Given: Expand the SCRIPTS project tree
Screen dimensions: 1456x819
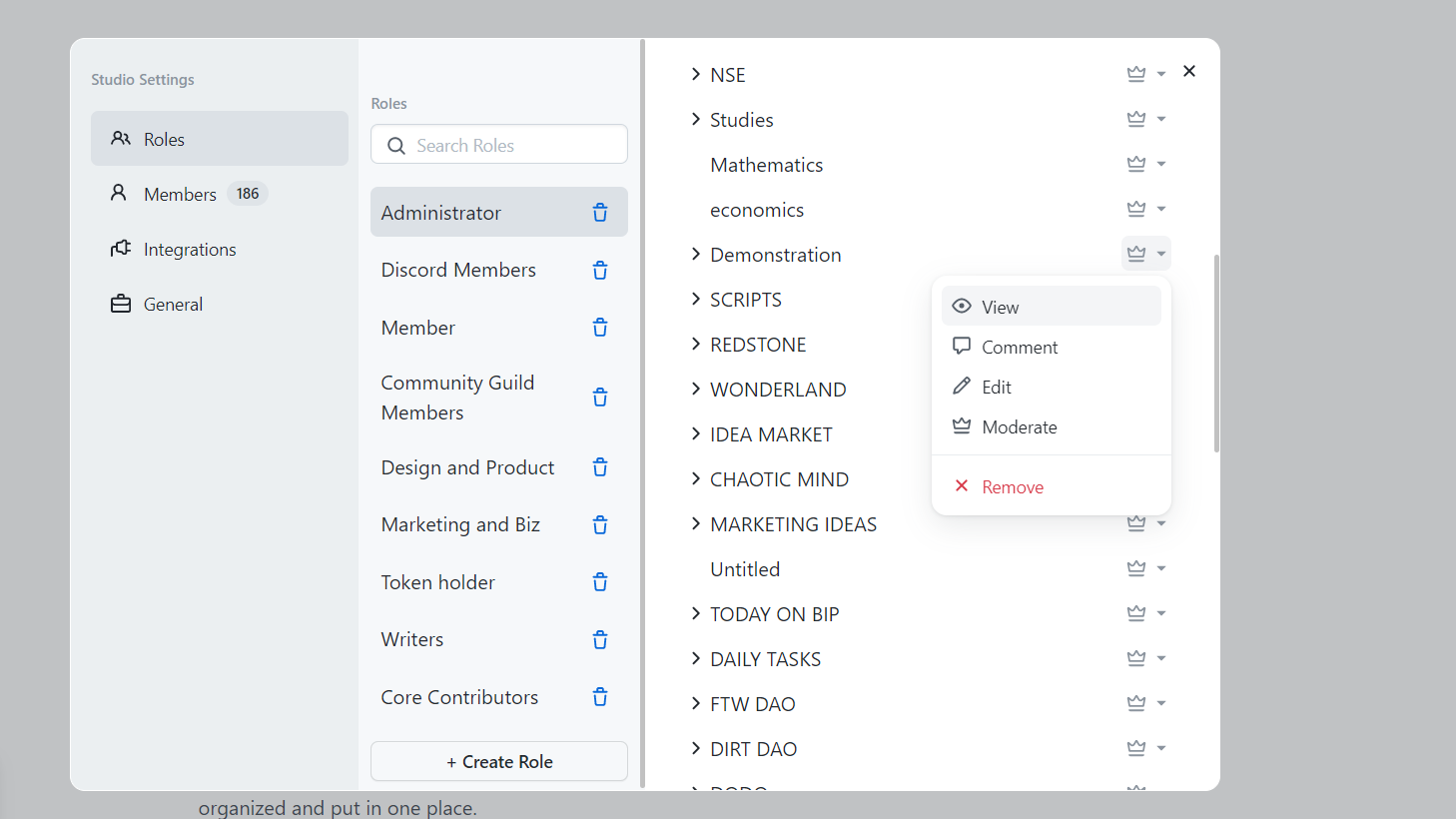Looking at the screenshot, I should point(696,299).
